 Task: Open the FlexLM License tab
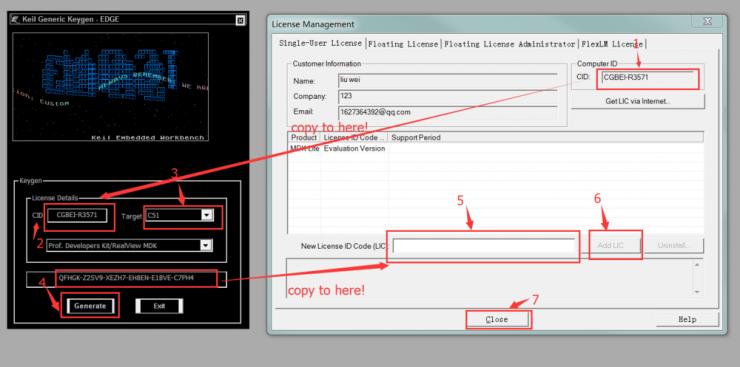pos(612,44)
